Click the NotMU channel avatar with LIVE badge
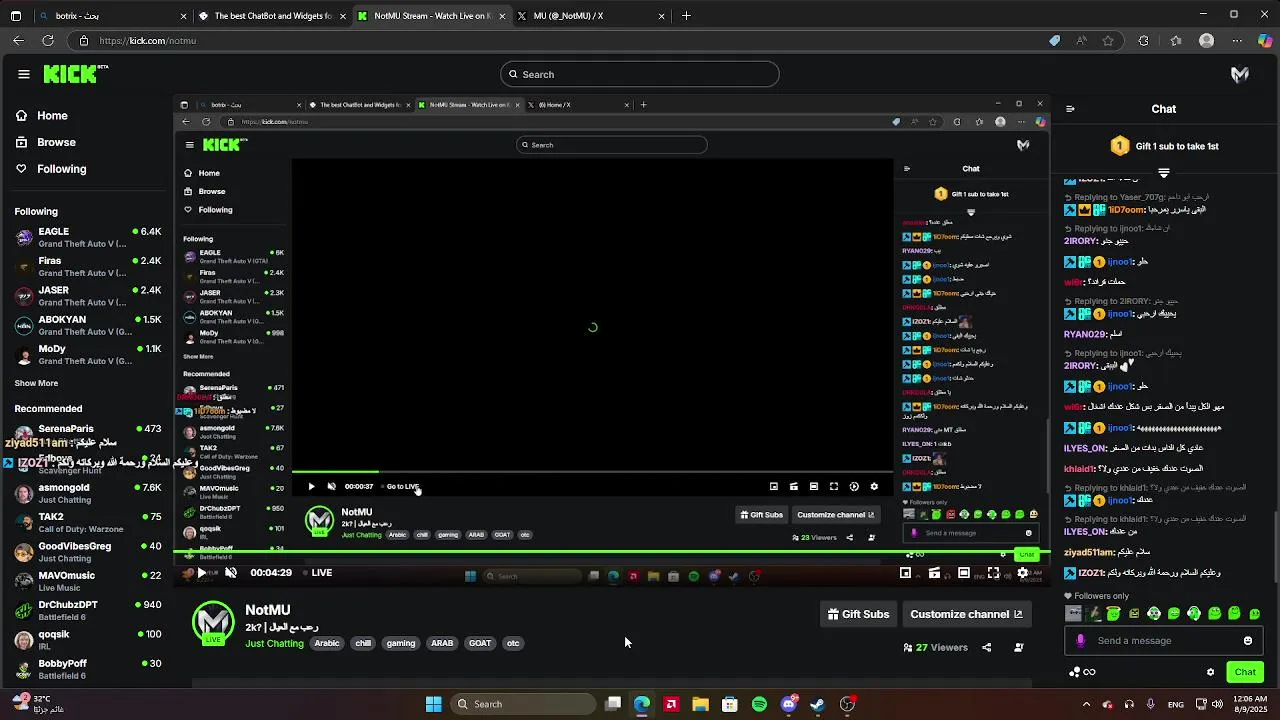 pyautogui.click(x=213, y=622)
